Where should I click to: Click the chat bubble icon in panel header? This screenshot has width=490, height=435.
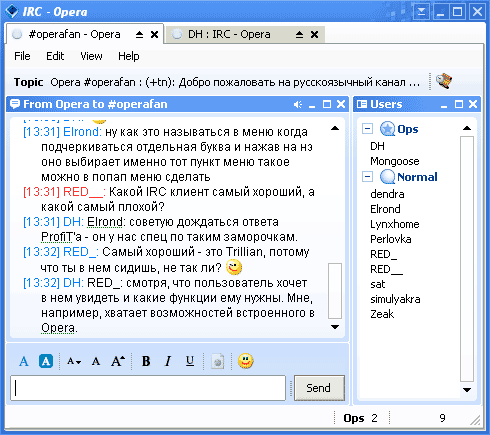(15, 104)
